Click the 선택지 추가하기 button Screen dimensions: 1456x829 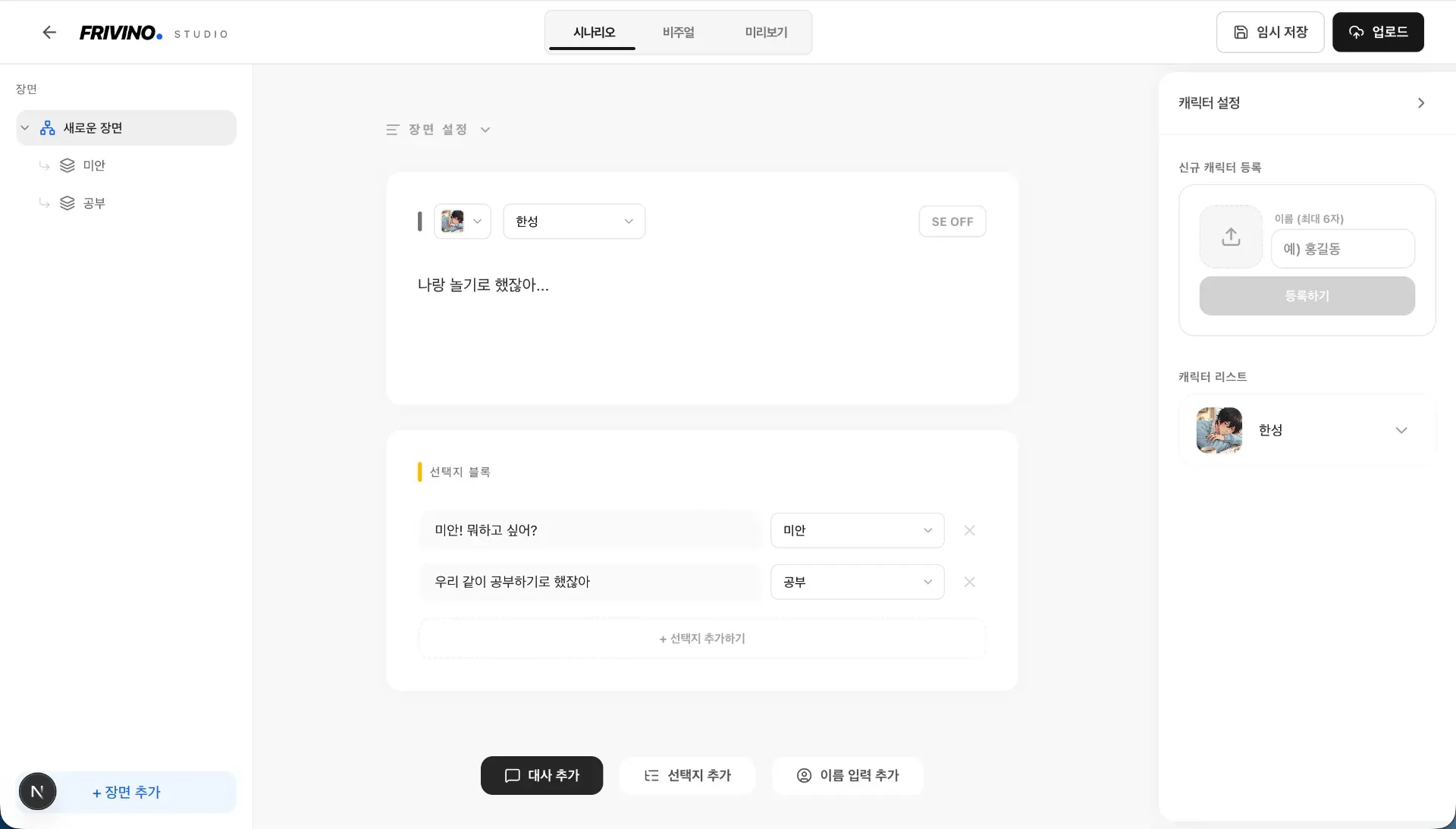(x=701, y=638)
